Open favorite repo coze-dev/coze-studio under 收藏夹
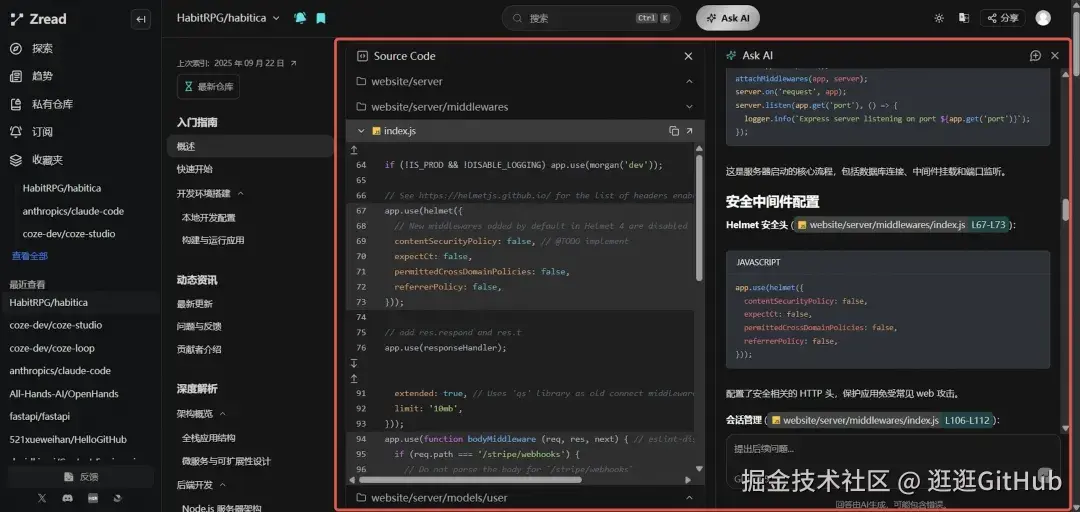Image resolution: width=1080 pixels, height=512 pixels. click(68, 234)
